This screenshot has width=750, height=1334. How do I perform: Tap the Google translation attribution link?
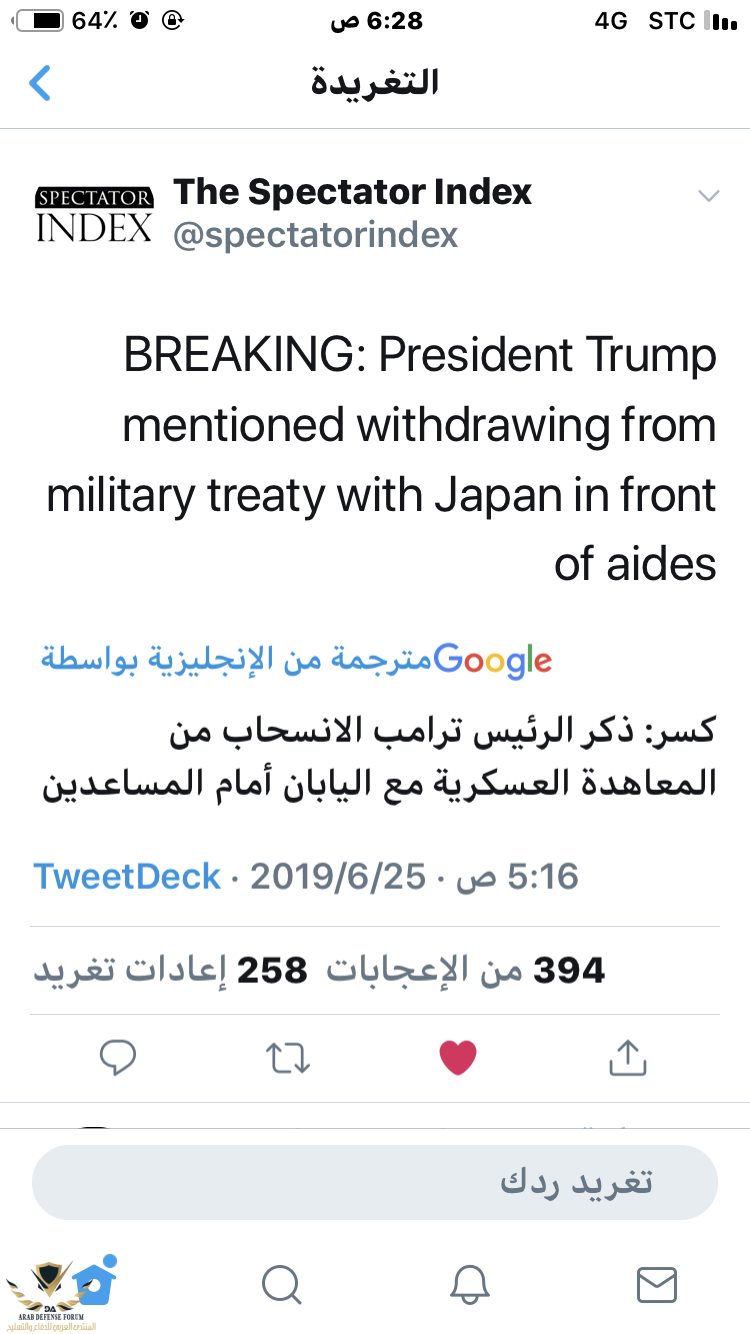(296, 659)
